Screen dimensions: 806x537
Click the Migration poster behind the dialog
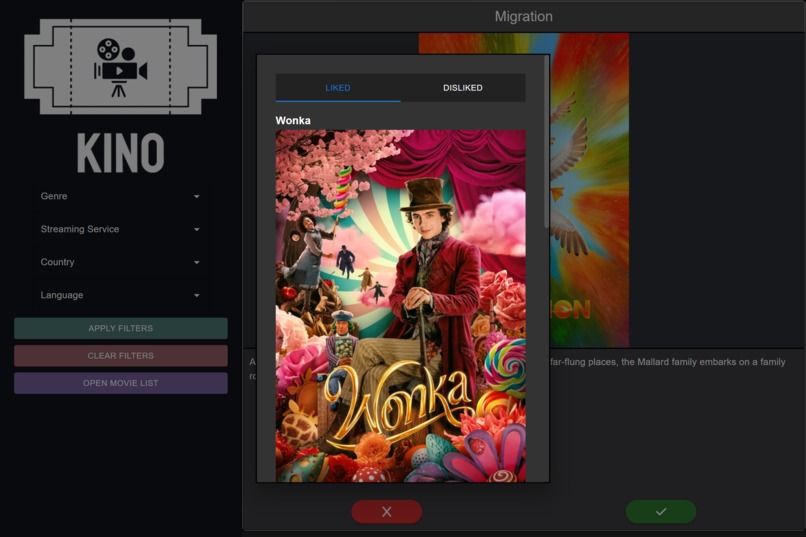click(x=590, y=190)
